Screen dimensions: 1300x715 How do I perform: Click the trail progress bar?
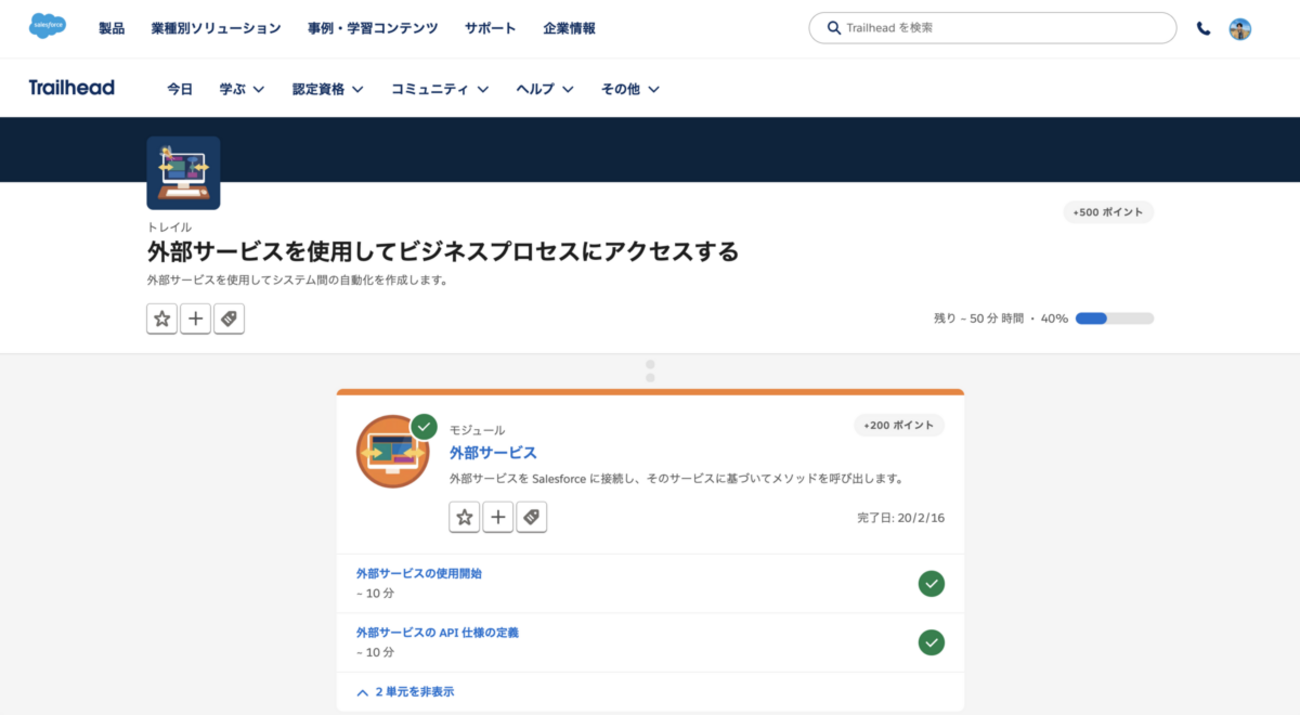point(1115,319)
